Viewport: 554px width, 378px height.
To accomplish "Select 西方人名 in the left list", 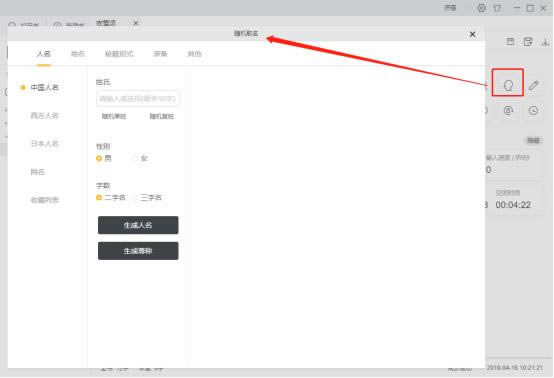I will tap(45, 116).
